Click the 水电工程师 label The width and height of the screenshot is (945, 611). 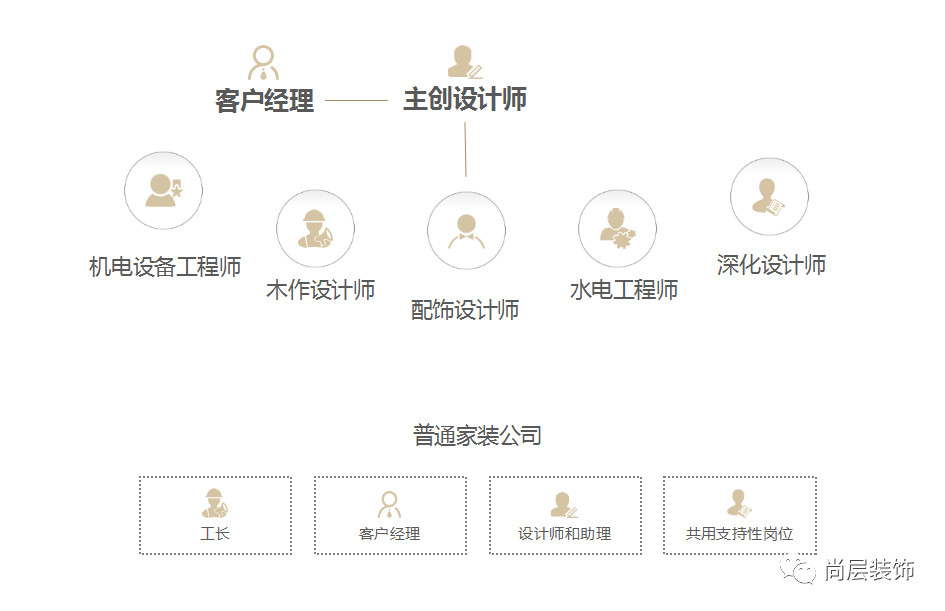(x=624, y=290)
